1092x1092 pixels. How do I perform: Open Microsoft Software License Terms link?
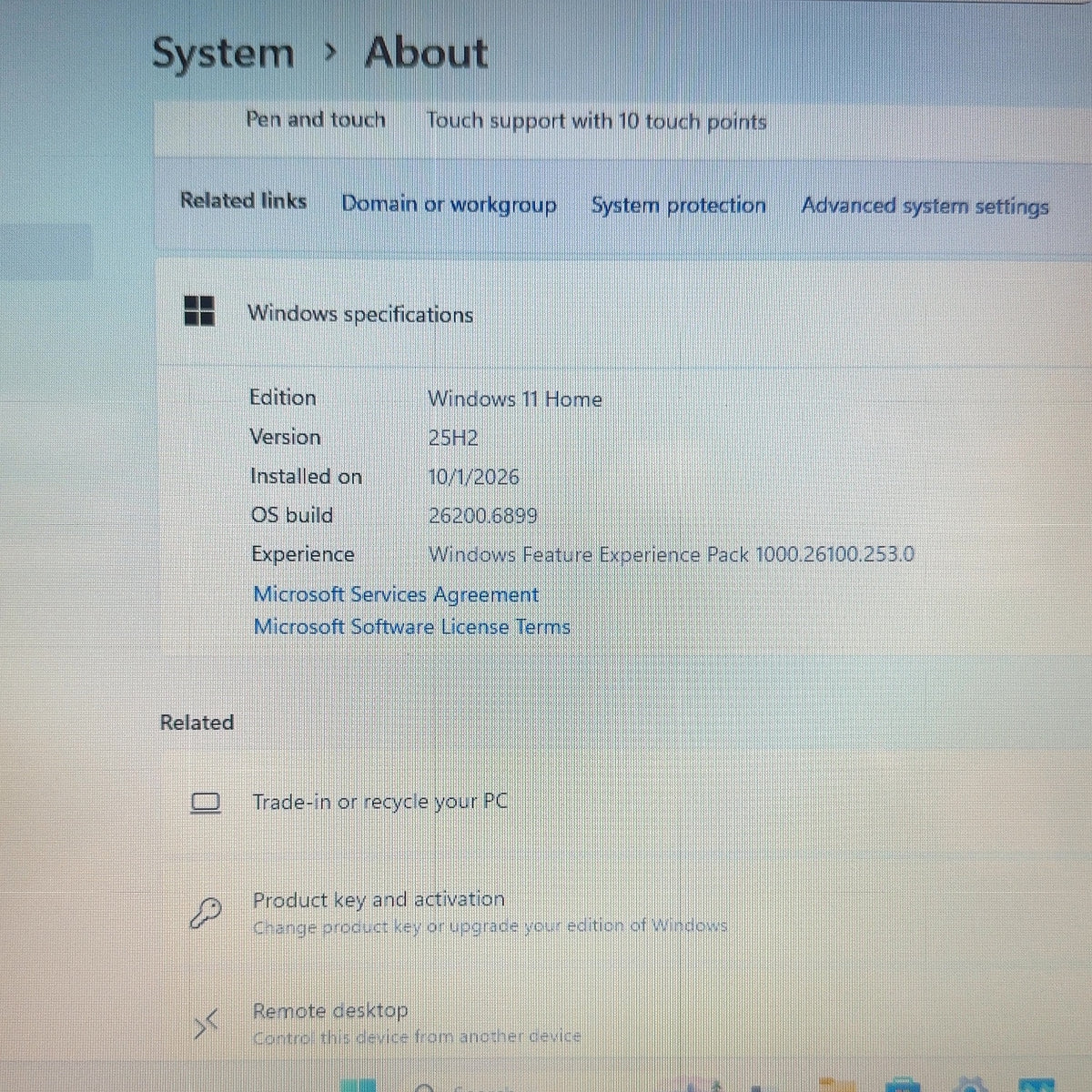(412, 627)
